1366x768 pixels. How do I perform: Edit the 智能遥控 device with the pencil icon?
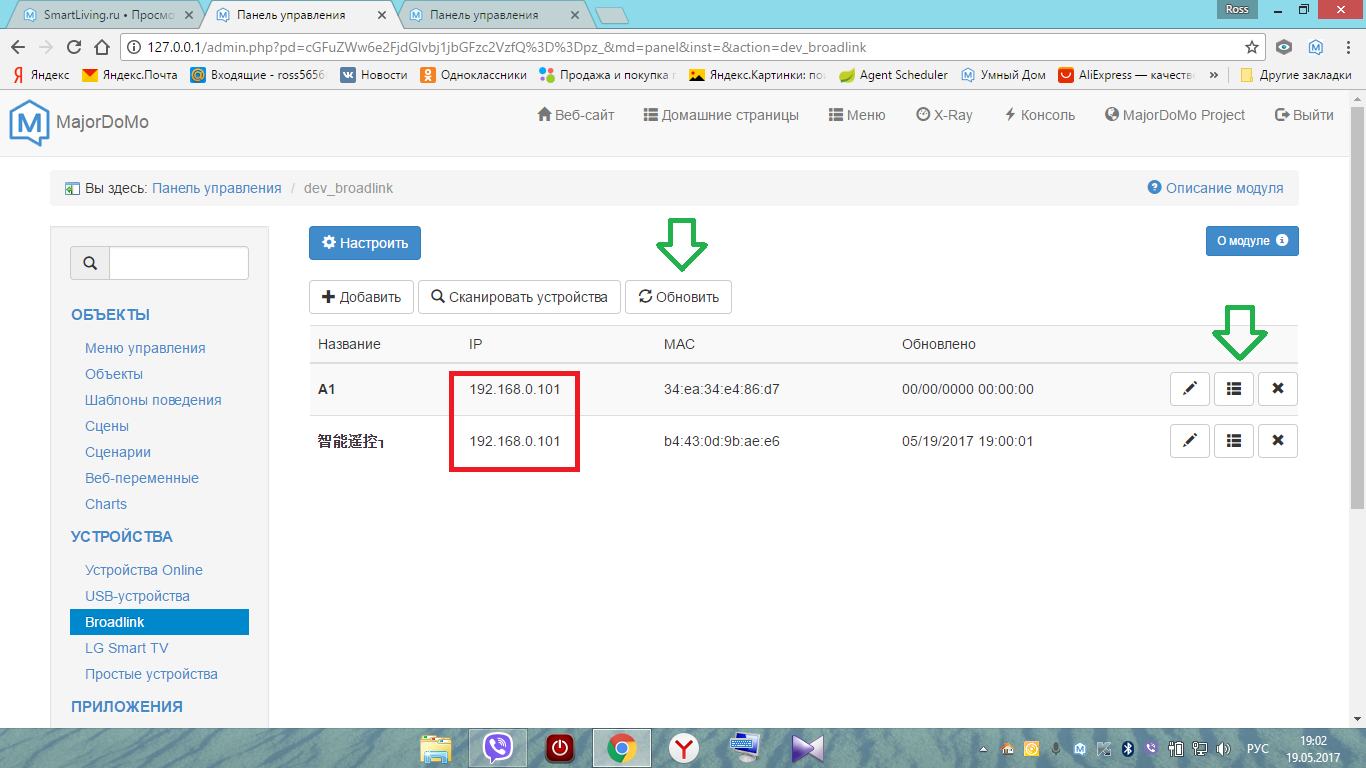pyautogui.click(x=1190, y=441)
